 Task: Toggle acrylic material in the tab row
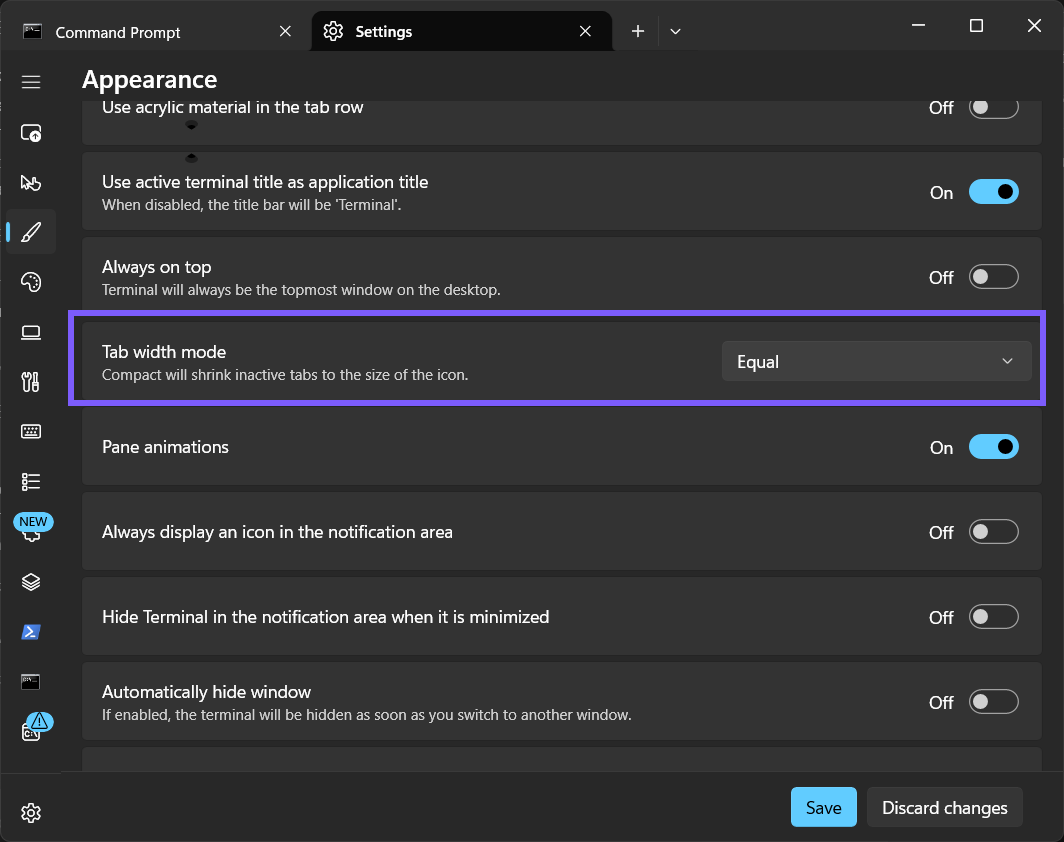pos(993,107)
